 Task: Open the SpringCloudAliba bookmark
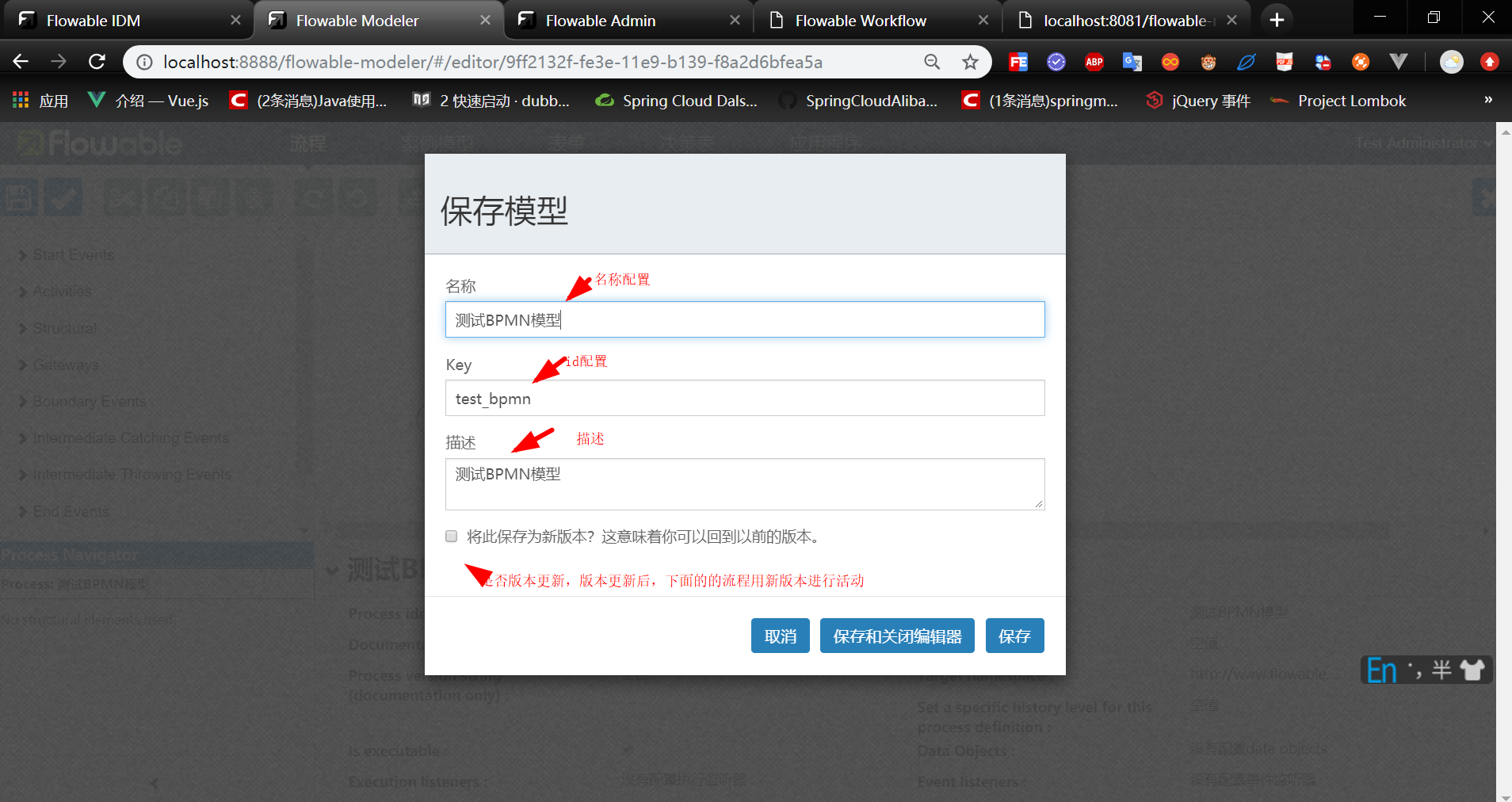pos(858,101)
